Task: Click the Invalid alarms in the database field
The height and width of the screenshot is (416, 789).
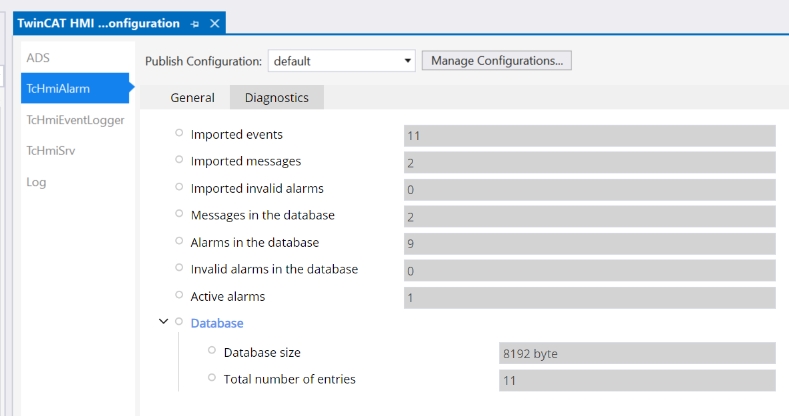Action: (589, 271)
